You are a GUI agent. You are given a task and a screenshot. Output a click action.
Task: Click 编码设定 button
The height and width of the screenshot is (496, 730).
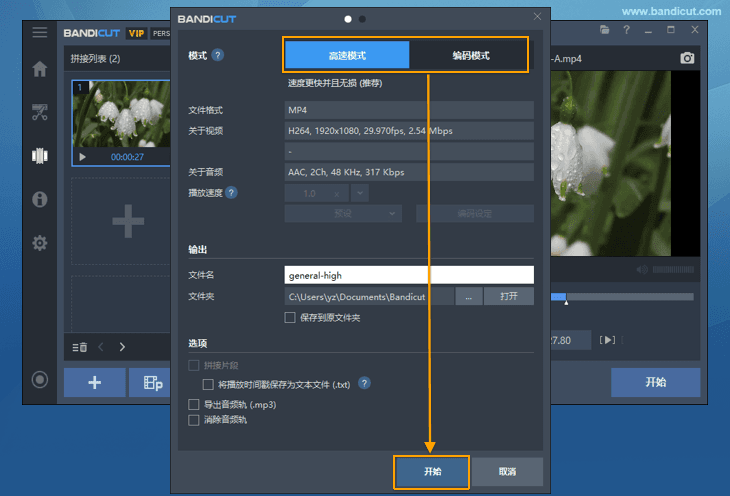pos(475,214)
